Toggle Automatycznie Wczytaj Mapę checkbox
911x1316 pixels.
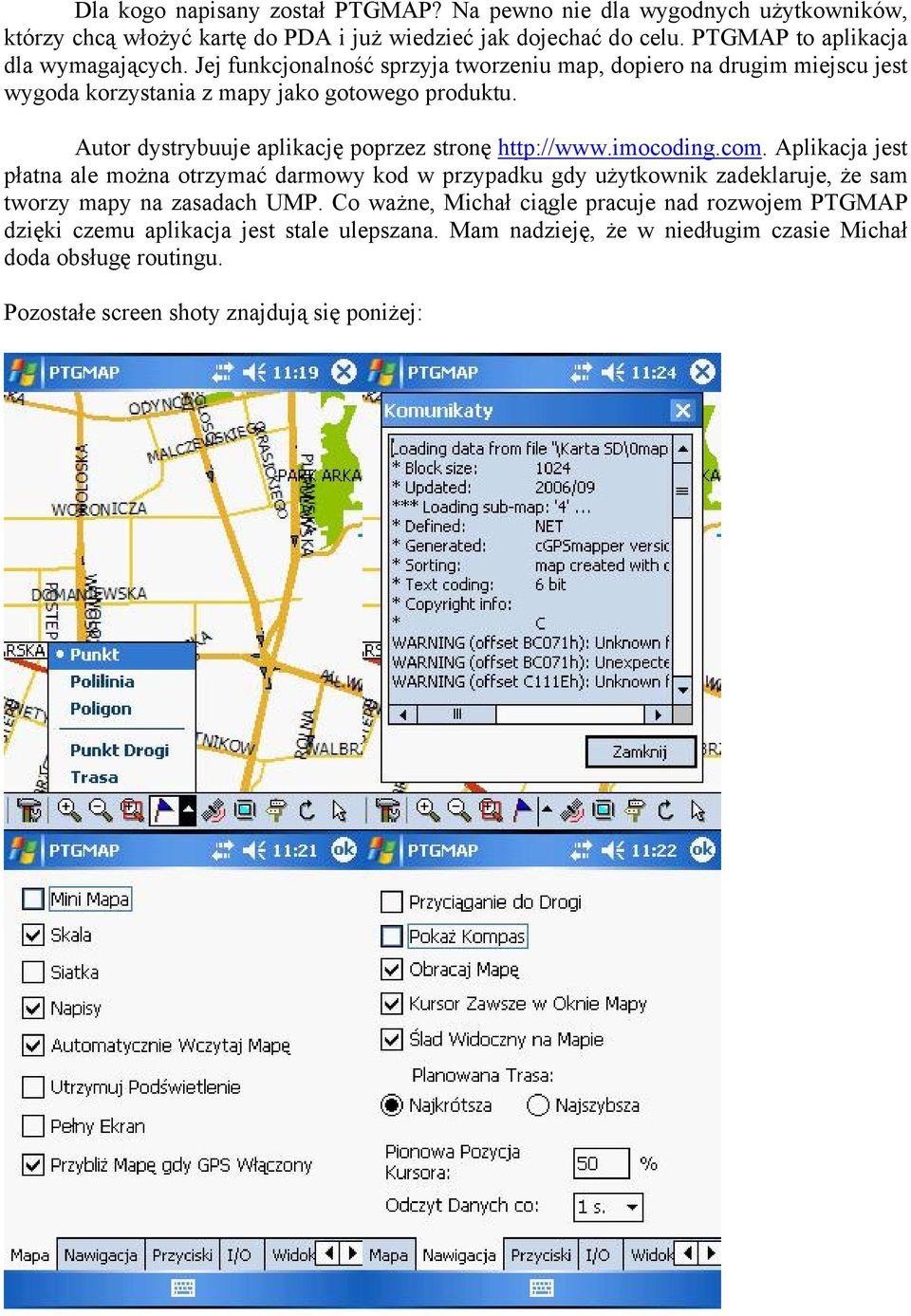(33, 1046)
